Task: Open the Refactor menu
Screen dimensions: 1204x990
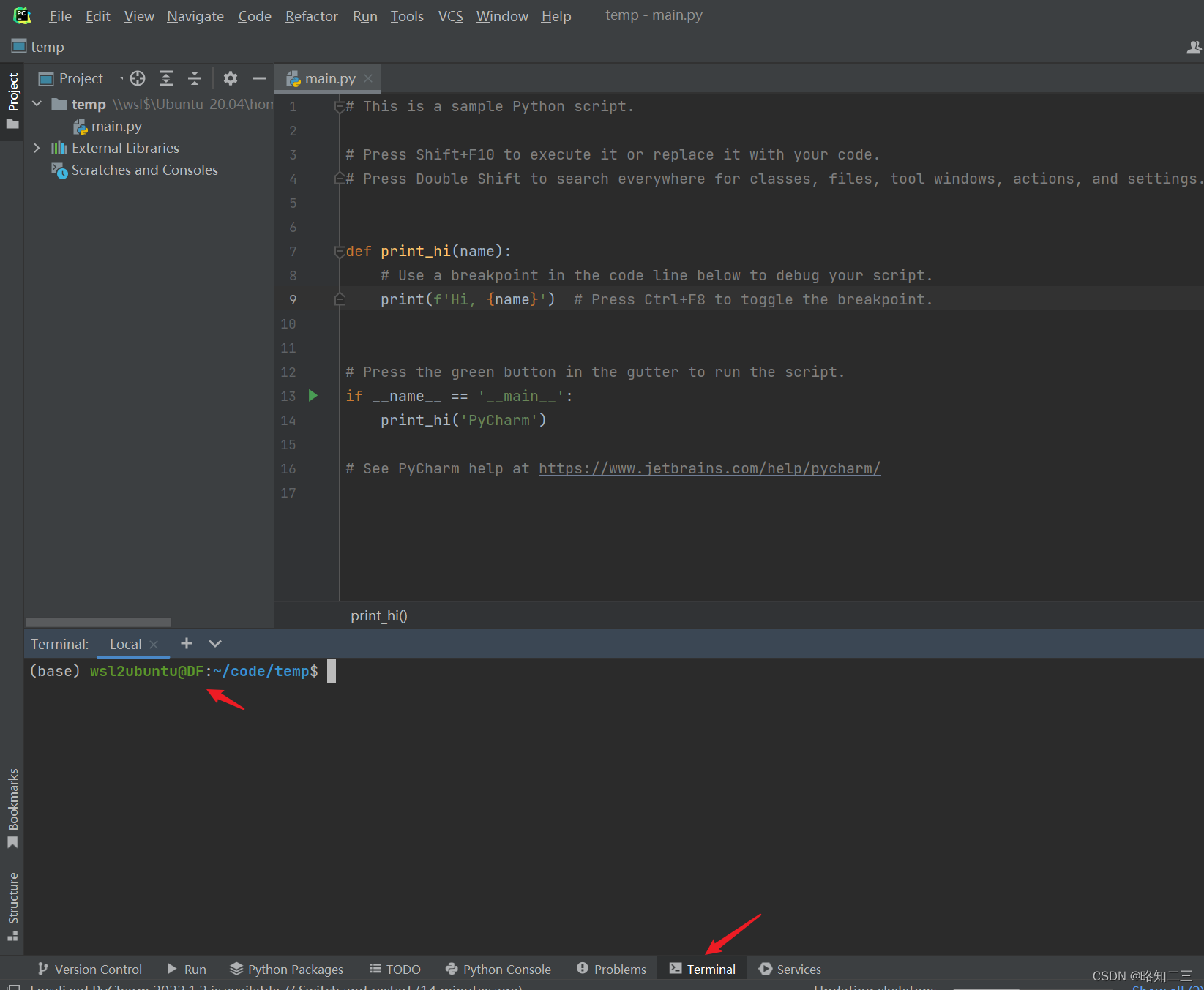Action: click(311, 16)
